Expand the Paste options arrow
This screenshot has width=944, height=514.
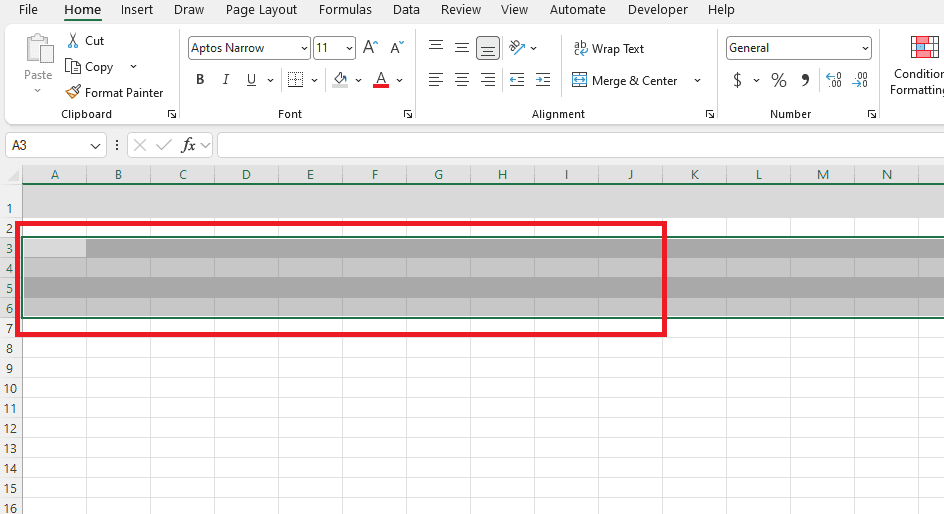[x=37, y=90]
